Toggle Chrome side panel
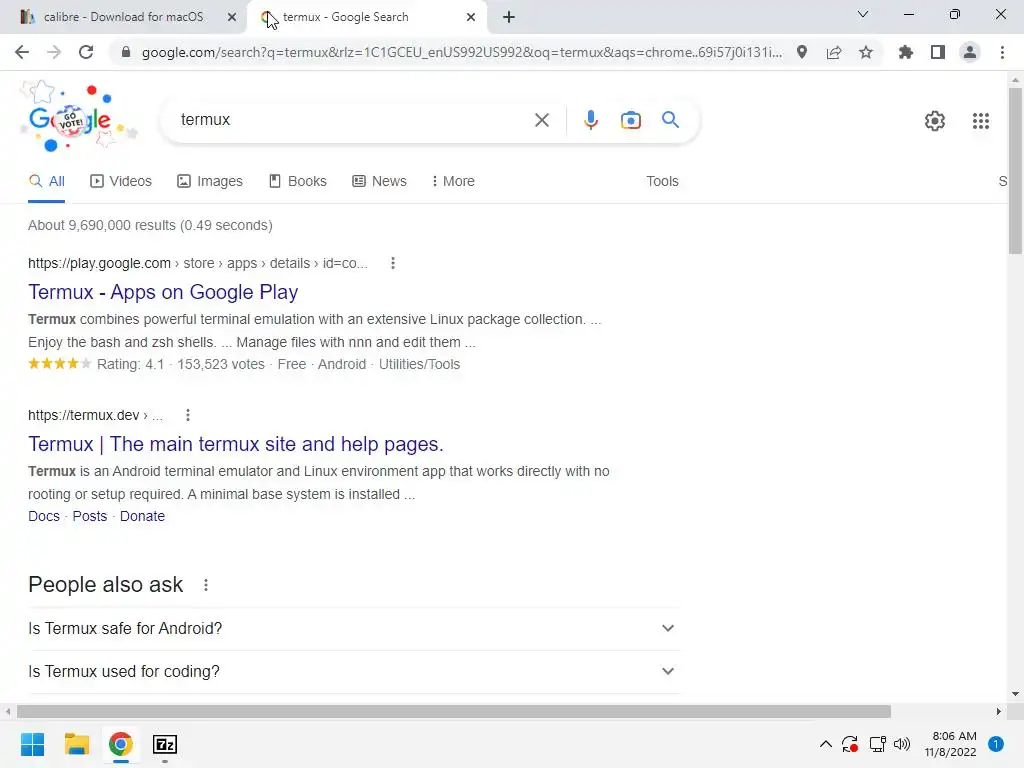Image resolution: width=1024 pixels, height=768 pixels. 938,52
